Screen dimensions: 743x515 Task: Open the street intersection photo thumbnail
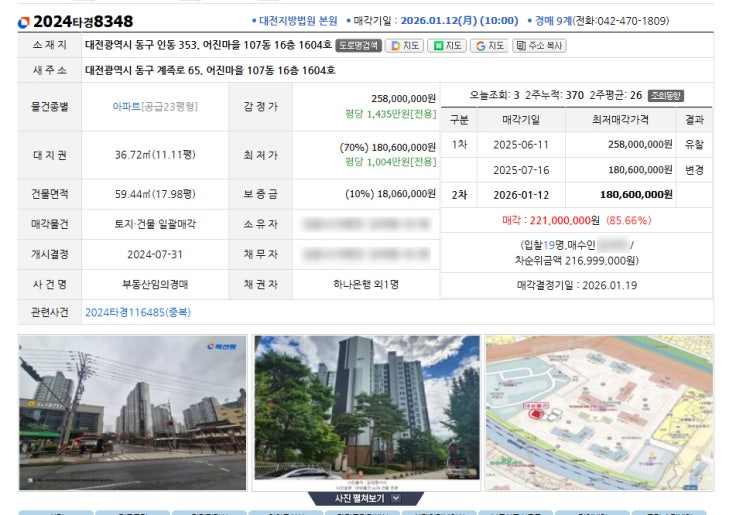pos(132,412)
